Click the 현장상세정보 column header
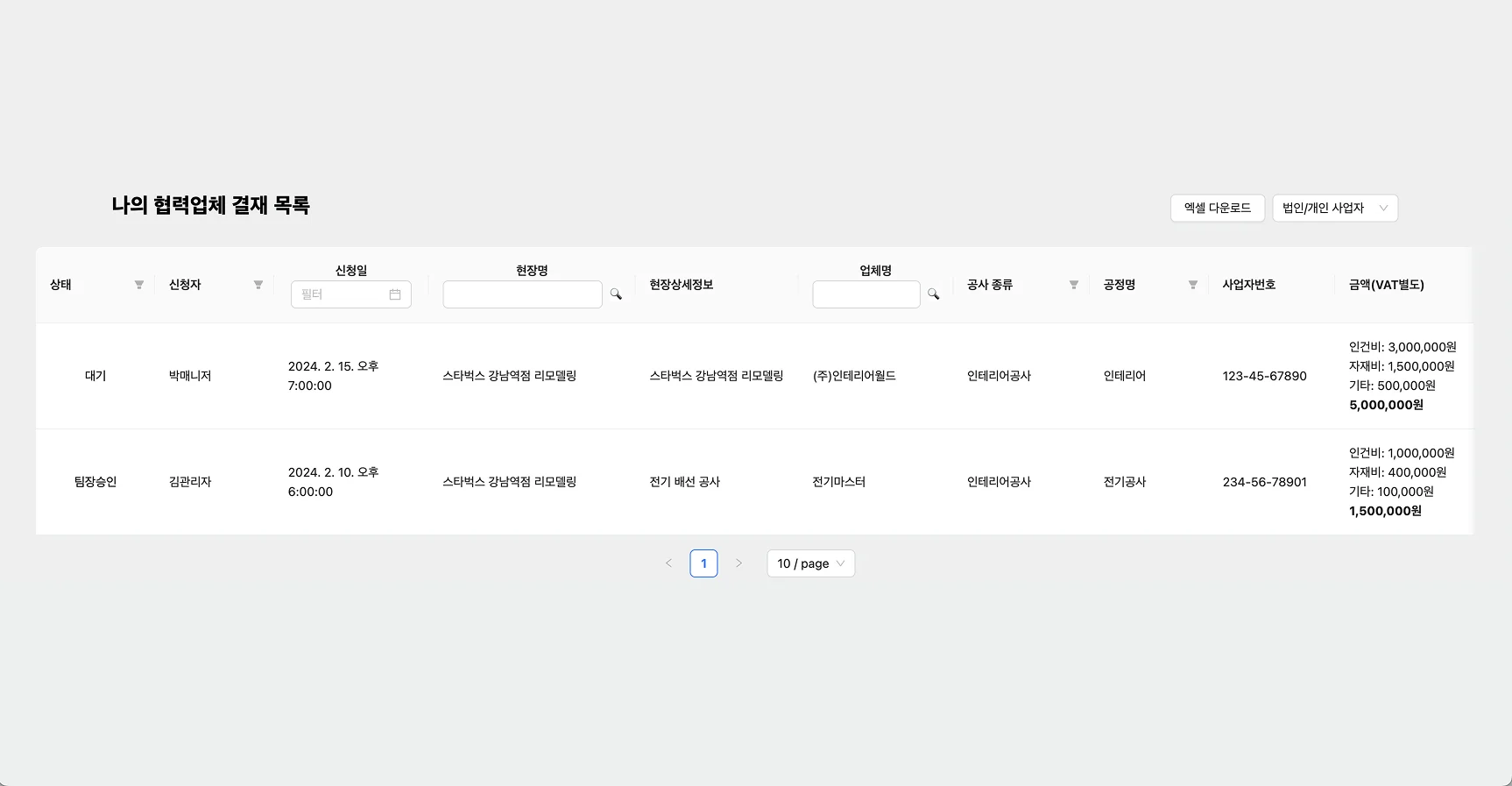The width and height of the screenshot is (1512, 786). pyautogui.click(x=682, y=285)
